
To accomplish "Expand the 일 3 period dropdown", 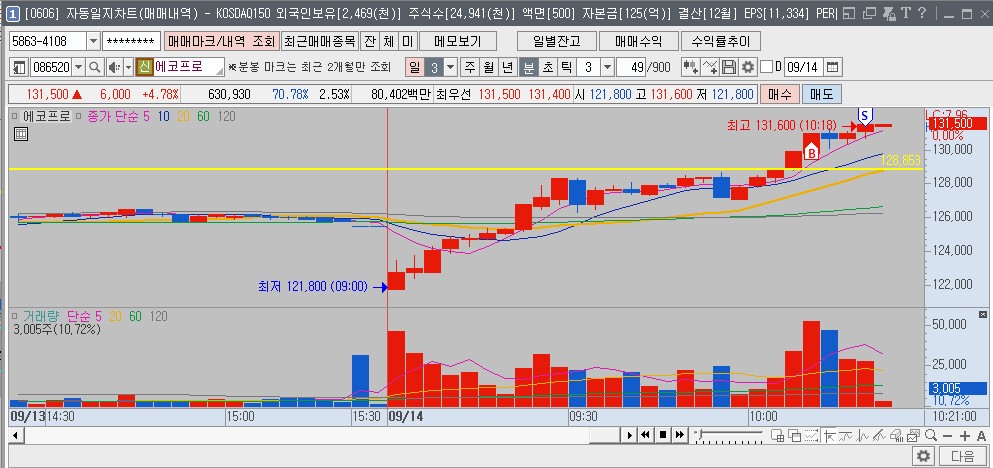I will click(x=450, y=67).
